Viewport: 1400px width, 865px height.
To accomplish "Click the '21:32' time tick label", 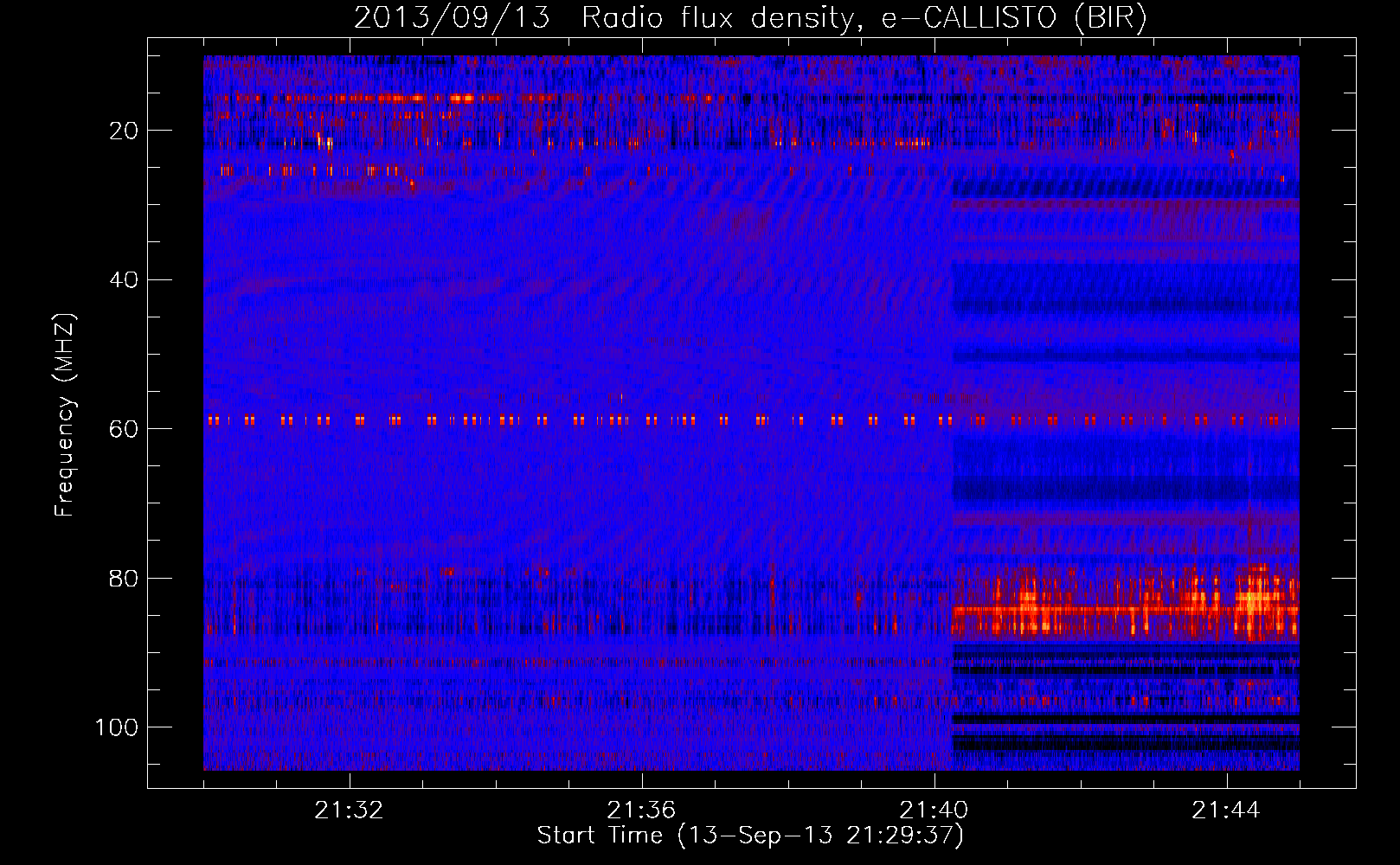I will [350, 811].
